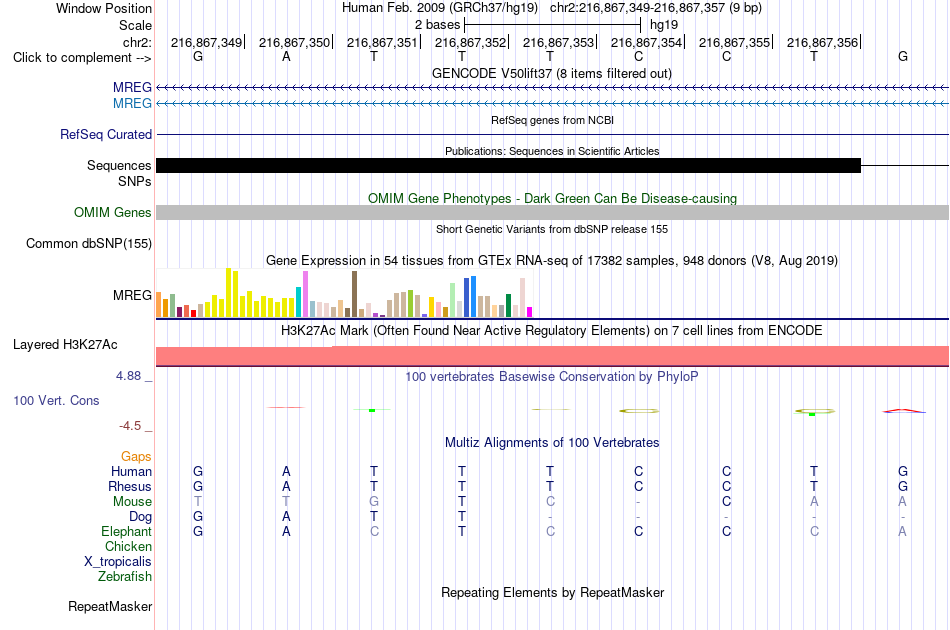Click the GTEx 'Gene Expression in 54 tissues' title
Image resolution: width=950 pixels, height=630 pixels.
[x=552, y=260]
